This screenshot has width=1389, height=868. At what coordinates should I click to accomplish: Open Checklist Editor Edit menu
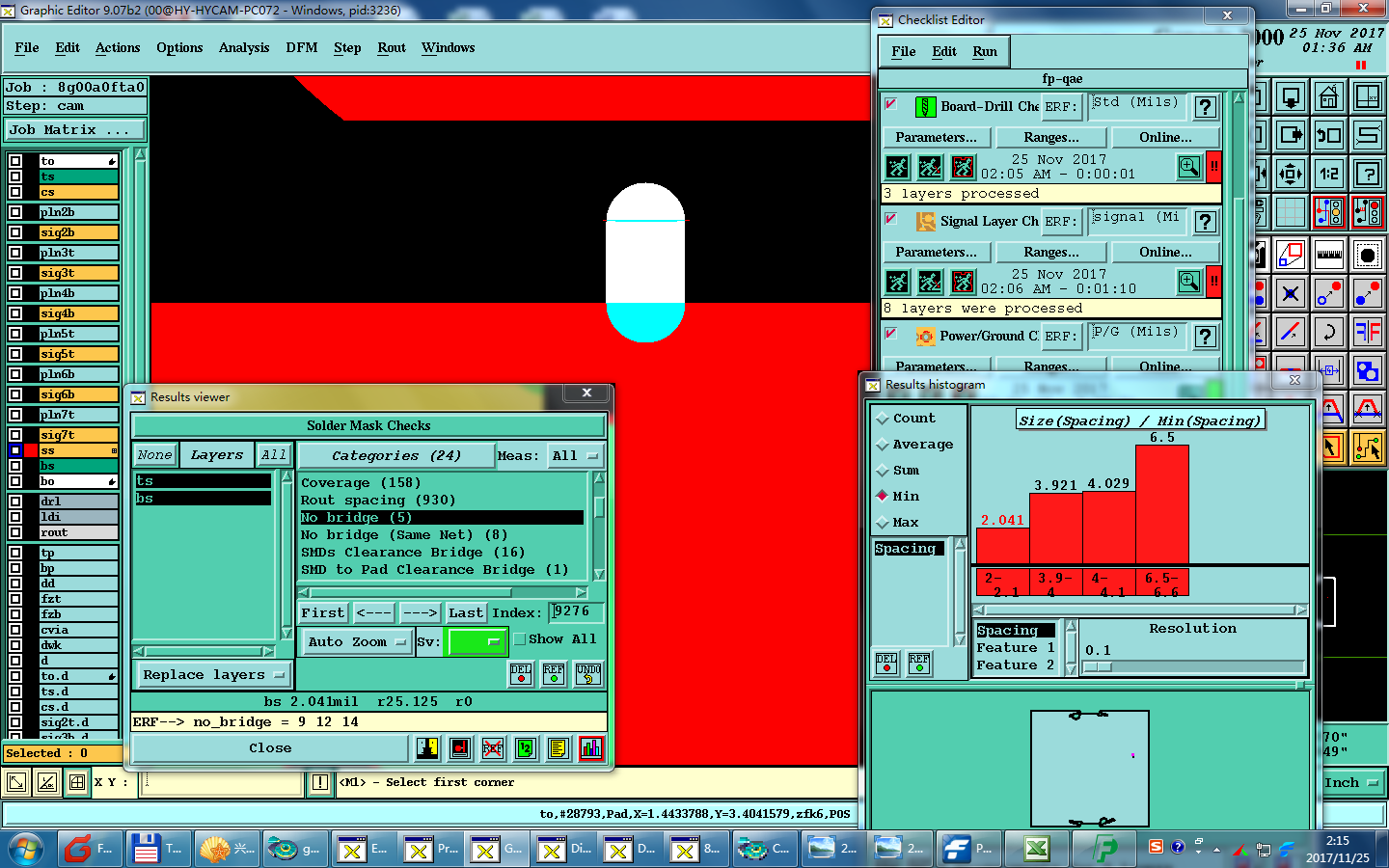[944, 51]
